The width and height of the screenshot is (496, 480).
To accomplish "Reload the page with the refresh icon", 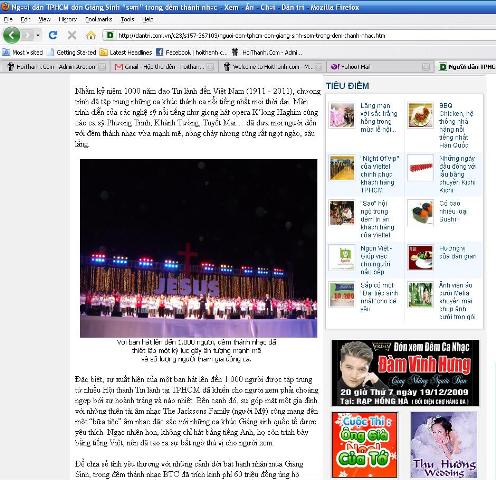I will point(53,35).
